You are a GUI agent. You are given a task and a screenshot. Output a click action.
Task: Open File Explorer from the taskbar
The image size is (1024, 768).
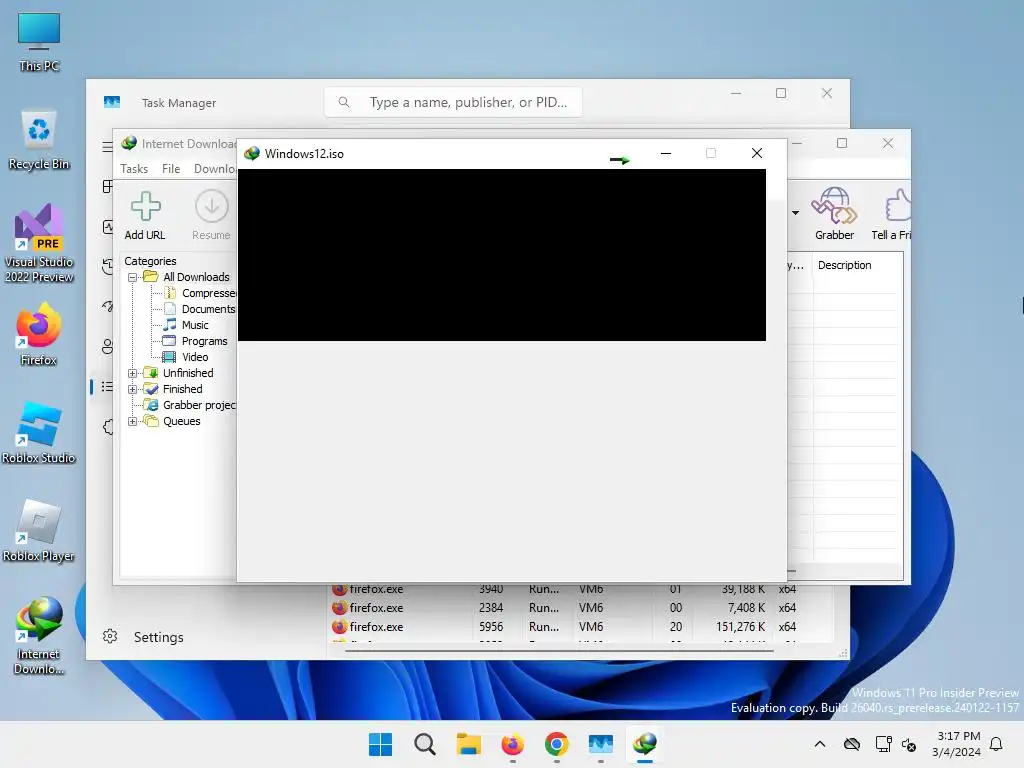[468, 744]
